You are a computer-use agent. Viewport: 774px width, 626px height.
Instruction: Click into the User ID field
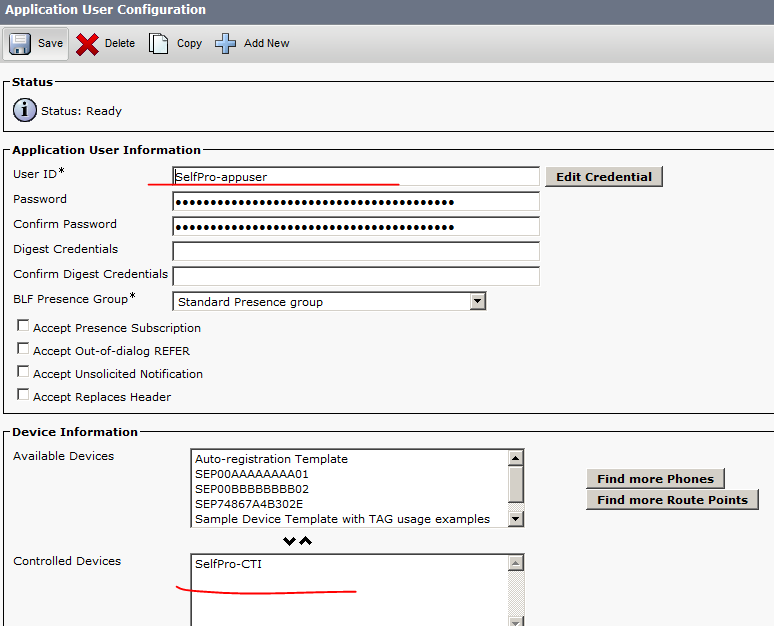[x=356, y=176]
